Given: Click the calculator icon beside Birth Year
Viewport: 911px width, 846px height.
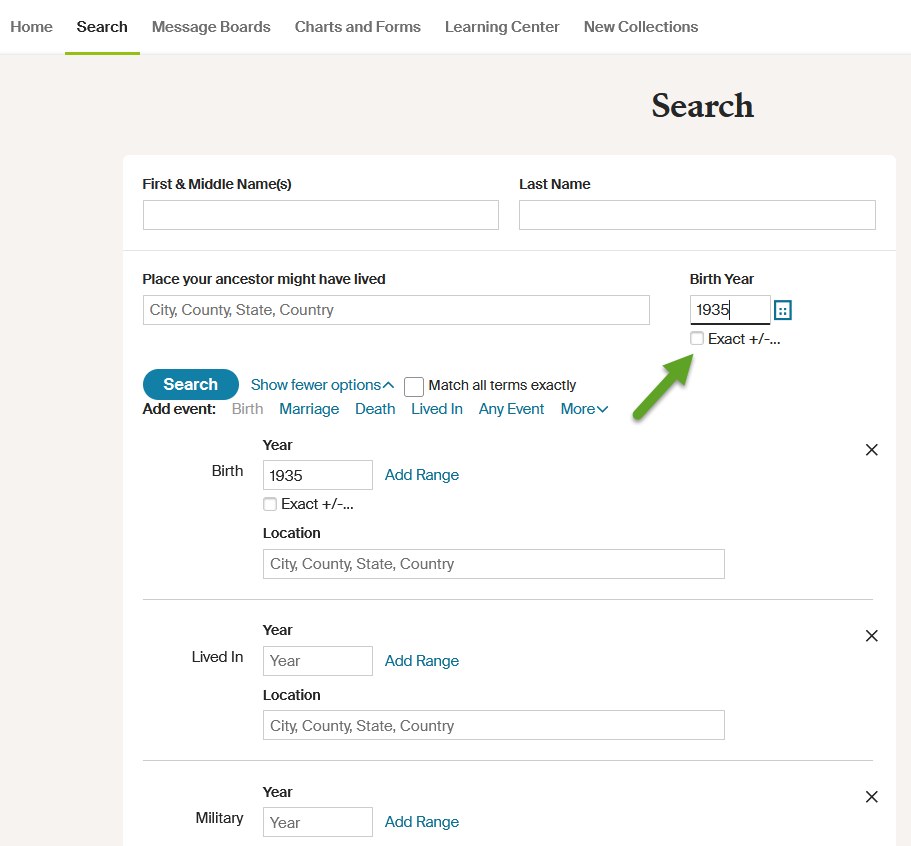Looking at the screenshot, I should 783,310.
